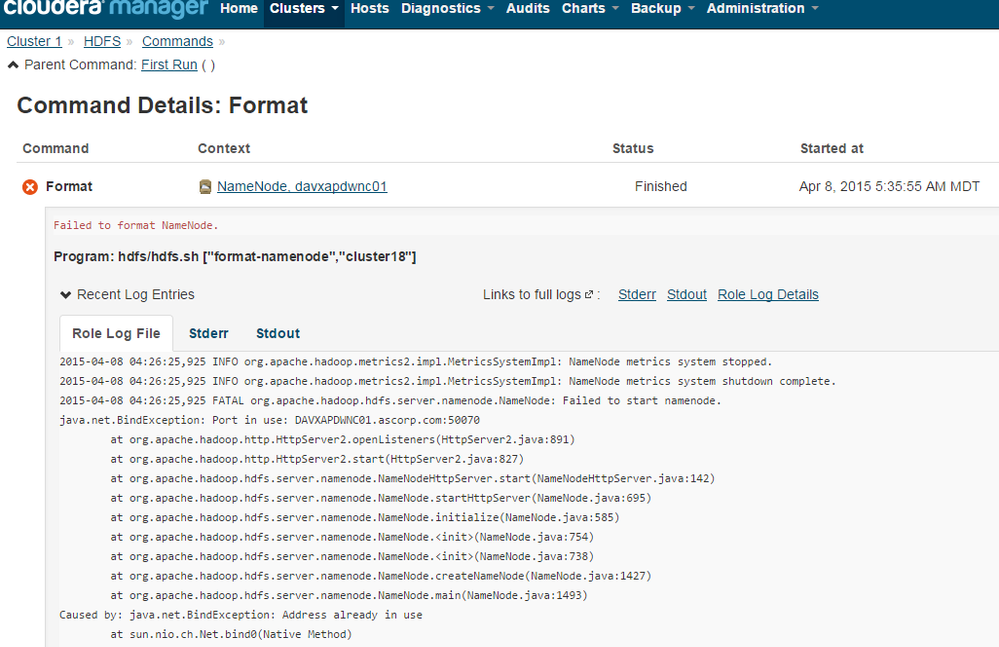Open the Hosts menu item

370,9
